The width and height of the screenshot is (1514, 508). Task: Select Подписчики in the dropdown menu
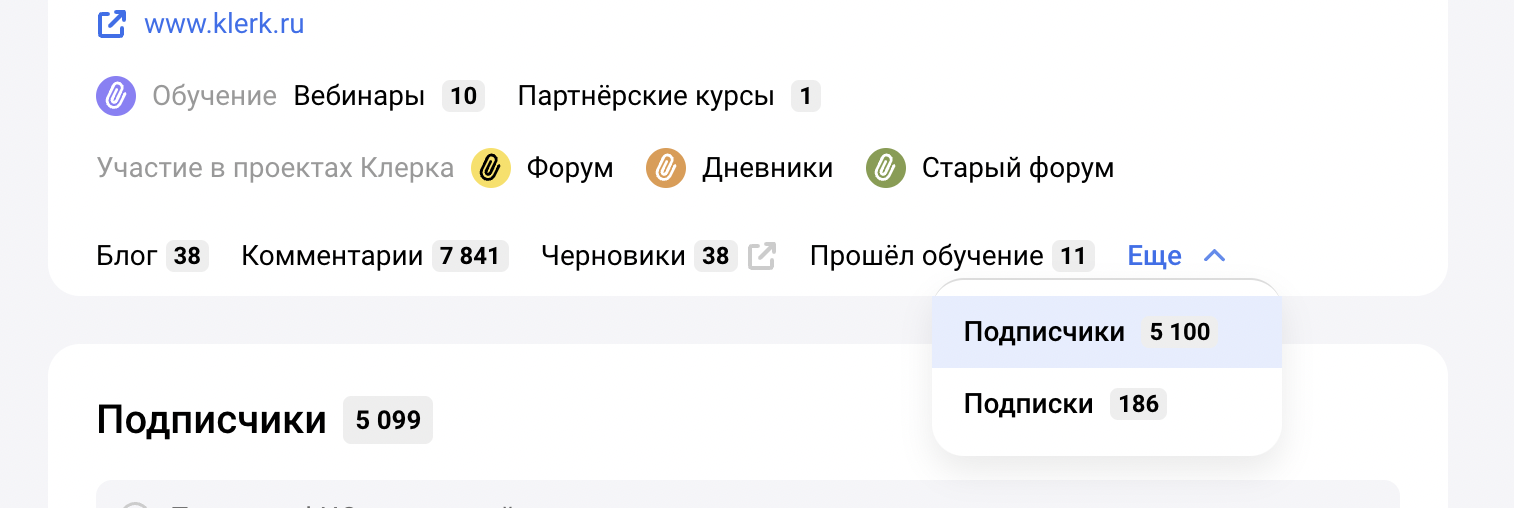point(1107,332)
